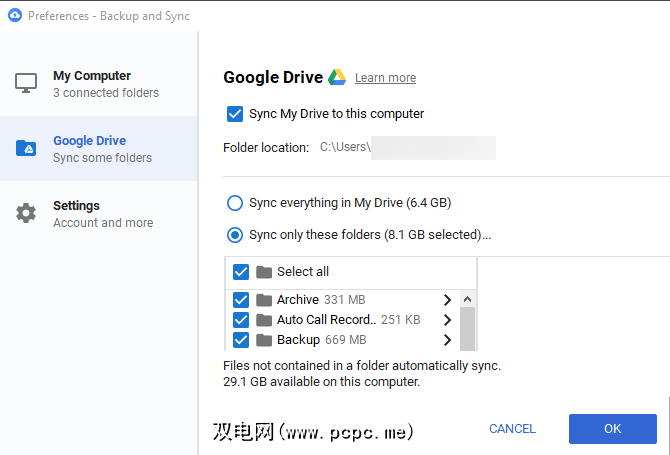Click the Google Drive triangle logo beside heading
This screenshot has height=455, width=670.
pos(337,77)
